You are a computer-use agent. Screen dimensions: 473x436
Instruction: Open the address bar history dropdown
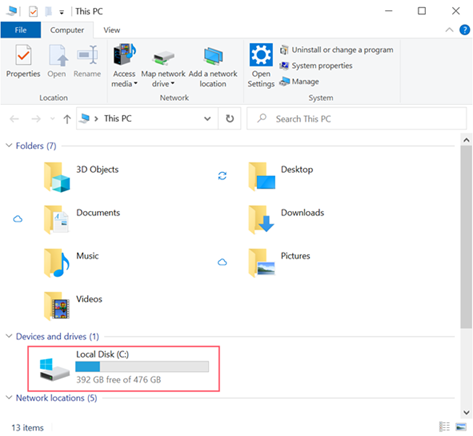207,119
